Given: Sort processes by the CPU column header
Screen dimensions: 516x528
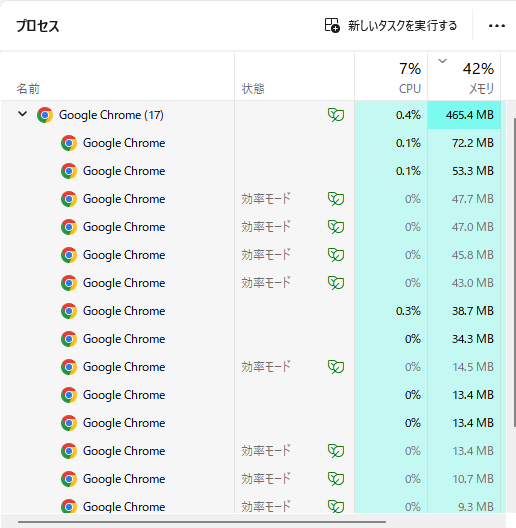Looking at the screenshot, I should tap(391, 77).
